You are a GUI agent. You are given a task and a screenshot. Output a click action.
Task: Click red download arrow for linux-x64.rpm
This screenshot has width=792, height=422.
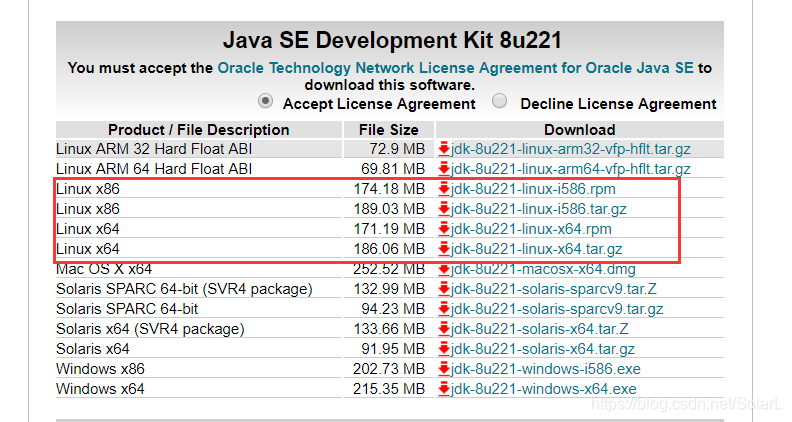(444, 229)
